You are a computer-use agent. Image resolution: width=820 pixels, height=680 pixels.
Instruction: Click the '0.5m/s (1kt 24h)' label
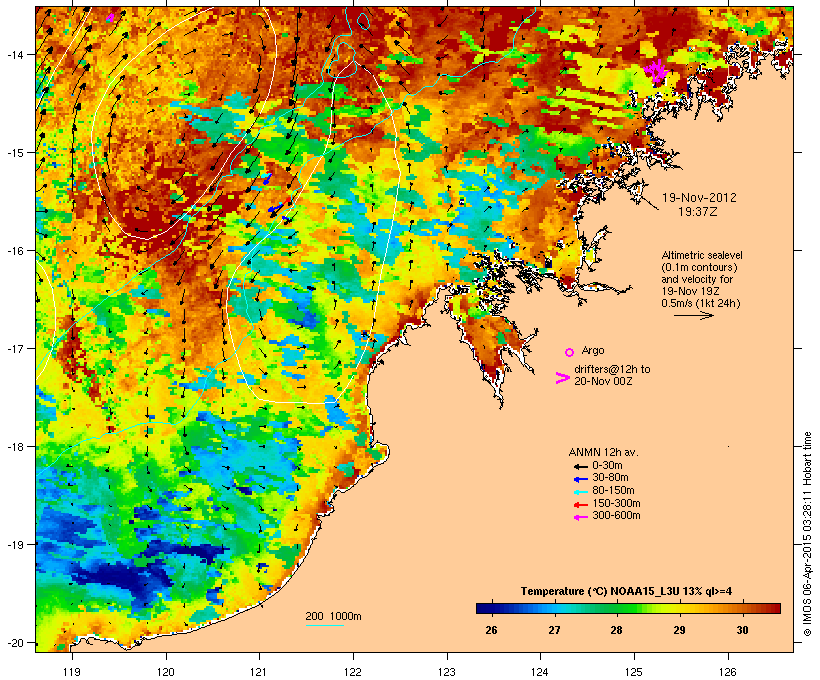click(701, 303)
